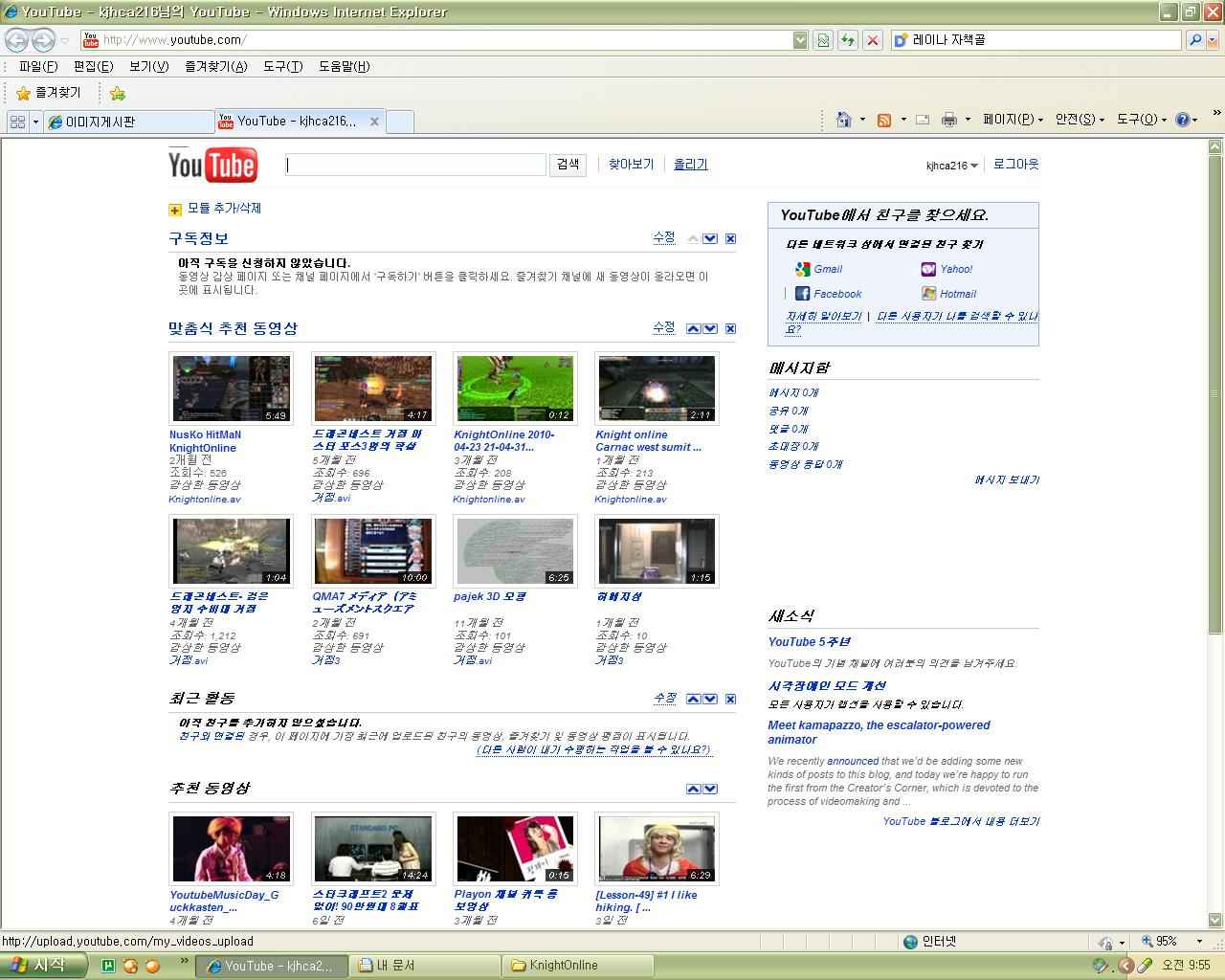Open YoutubeMusicDay_Guckkasten video thumbnail
Image resolution: width=1225 pixels, height=980 pixels.
click(231, 849)
